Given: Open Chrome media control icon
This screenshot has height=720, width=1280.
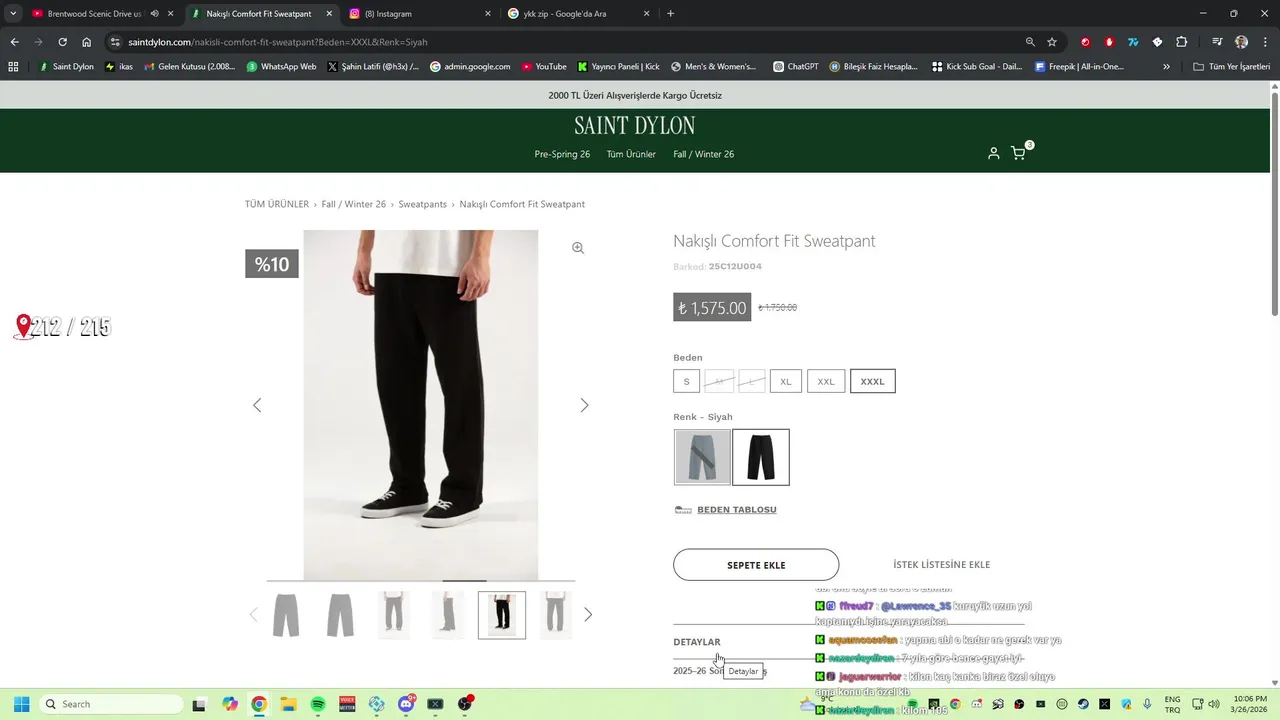Looking at the screenshot, I should click(x=1217, y=42).
